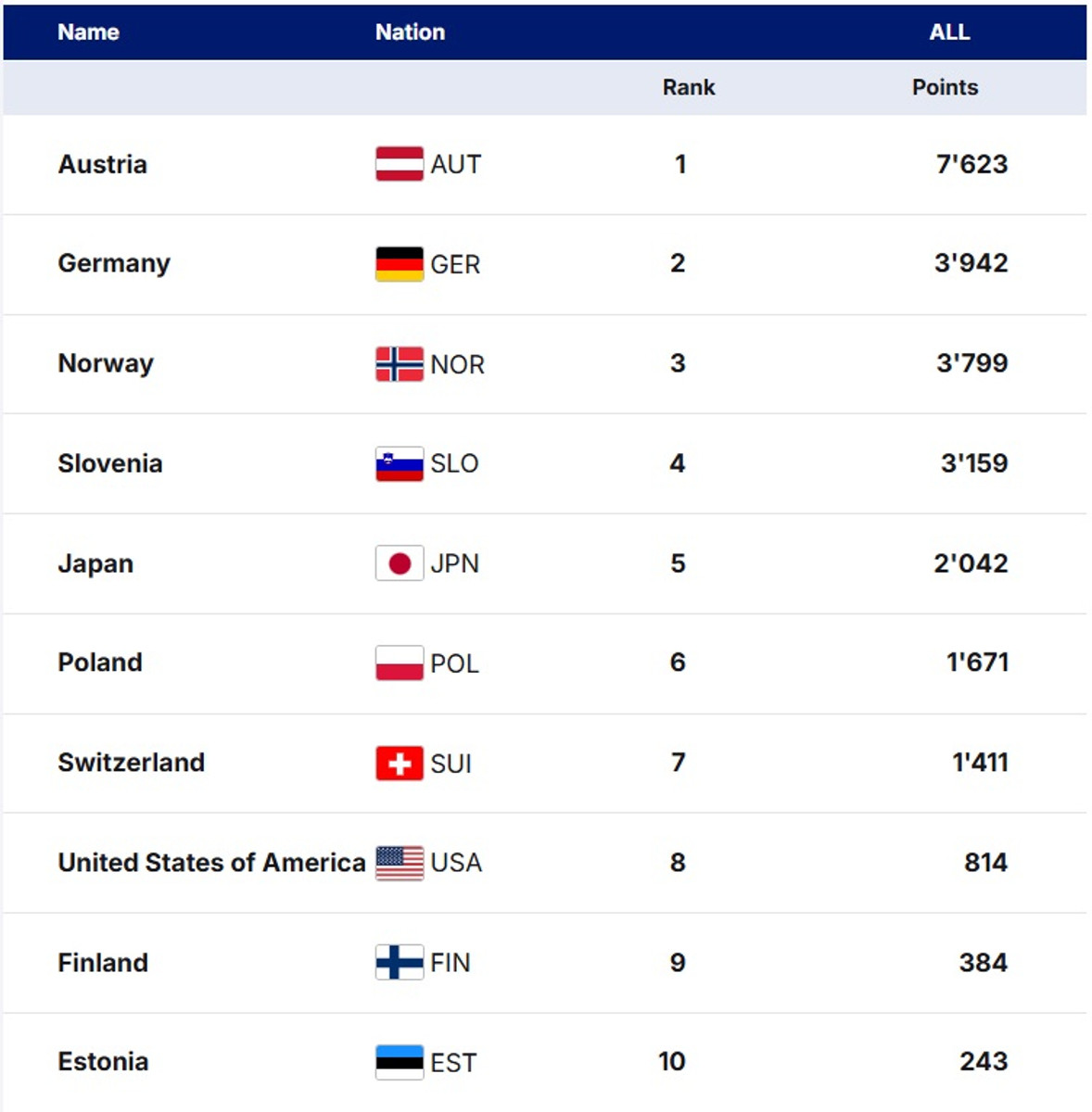The image size is (1092, 1112).
Task: Click the Poland flag icon
Action: 400,663
